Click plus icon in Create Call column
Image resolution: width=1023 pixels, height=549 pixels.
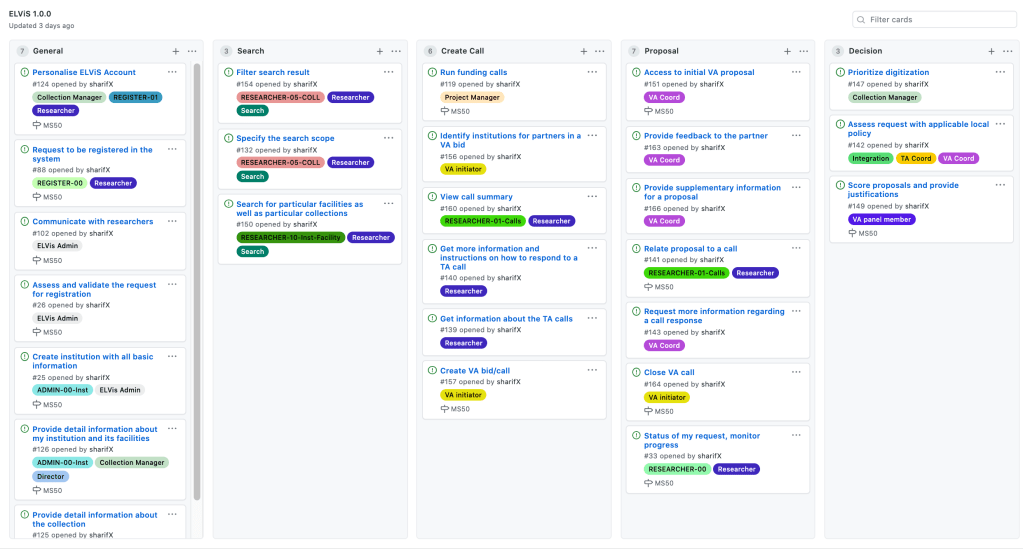pos(584,51)
